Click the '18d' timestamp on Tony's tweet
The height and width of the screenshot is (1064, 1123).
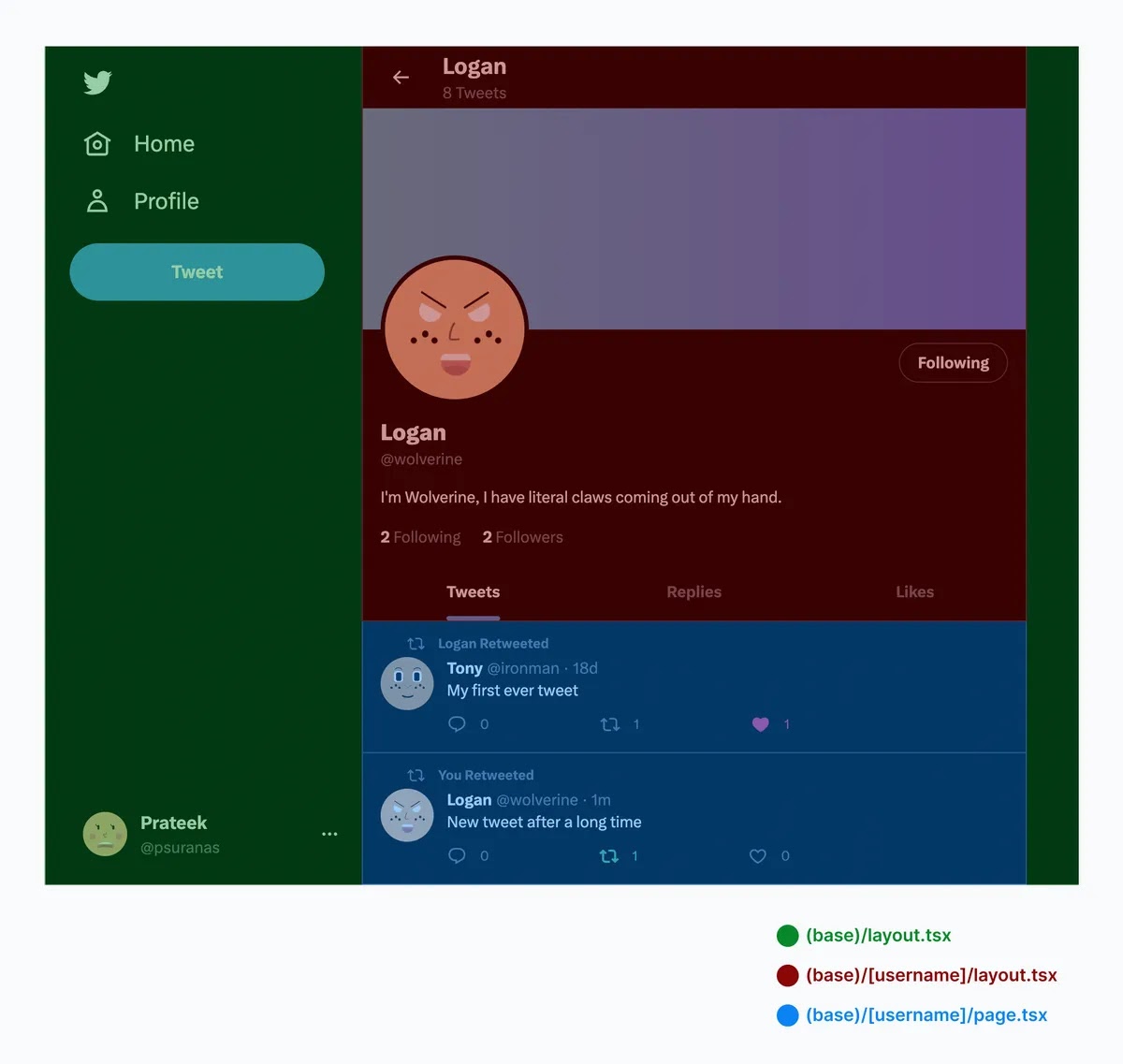[x=585, y=668]
